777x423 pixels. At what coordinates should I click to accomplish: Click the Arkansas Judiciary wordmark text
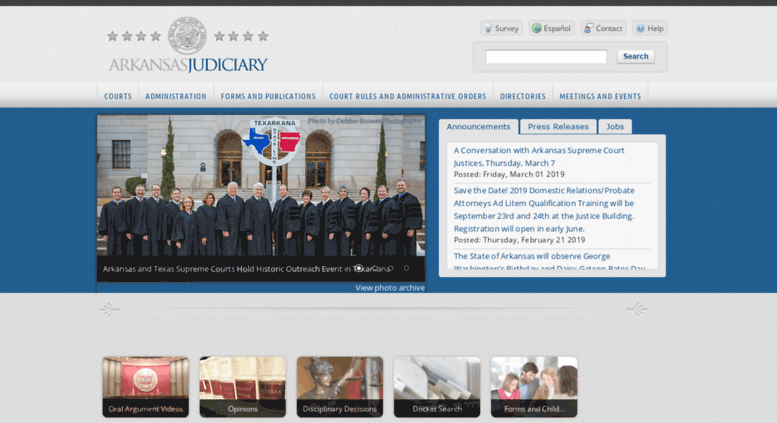point(188,65)
